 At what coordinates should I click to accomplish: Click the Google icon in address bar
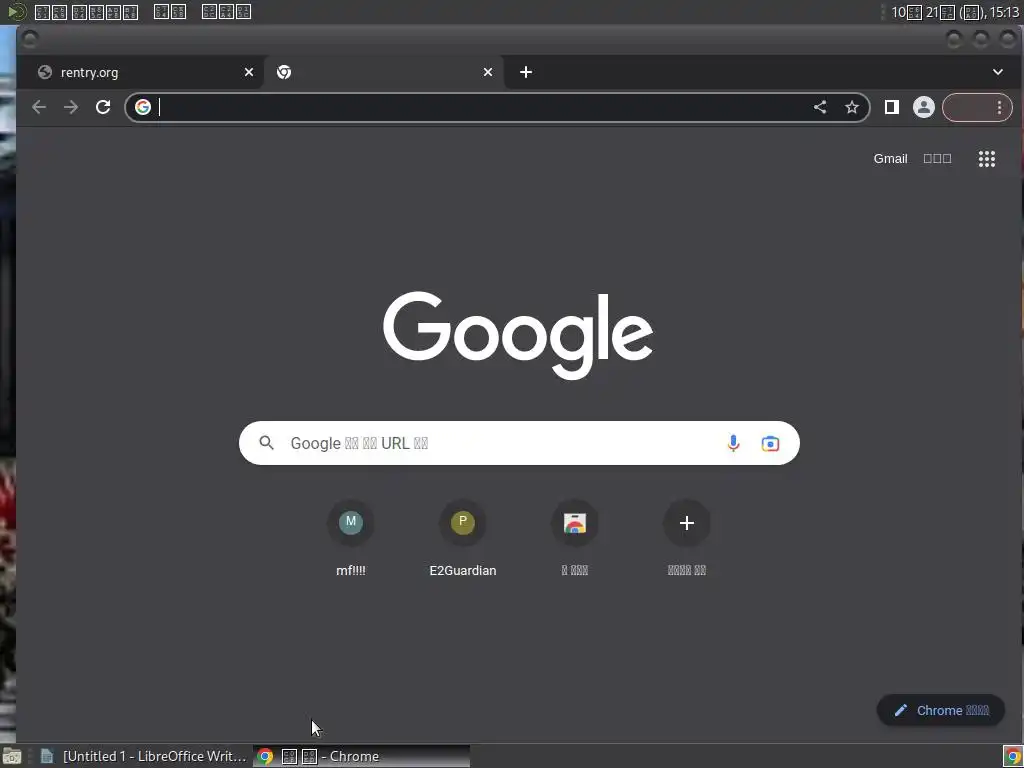click(x=143, y=107)
